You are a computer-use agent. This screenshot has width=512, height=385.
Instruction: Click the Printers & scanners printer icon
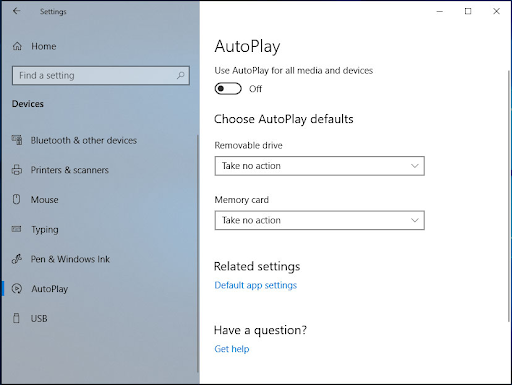pos(17,170)
